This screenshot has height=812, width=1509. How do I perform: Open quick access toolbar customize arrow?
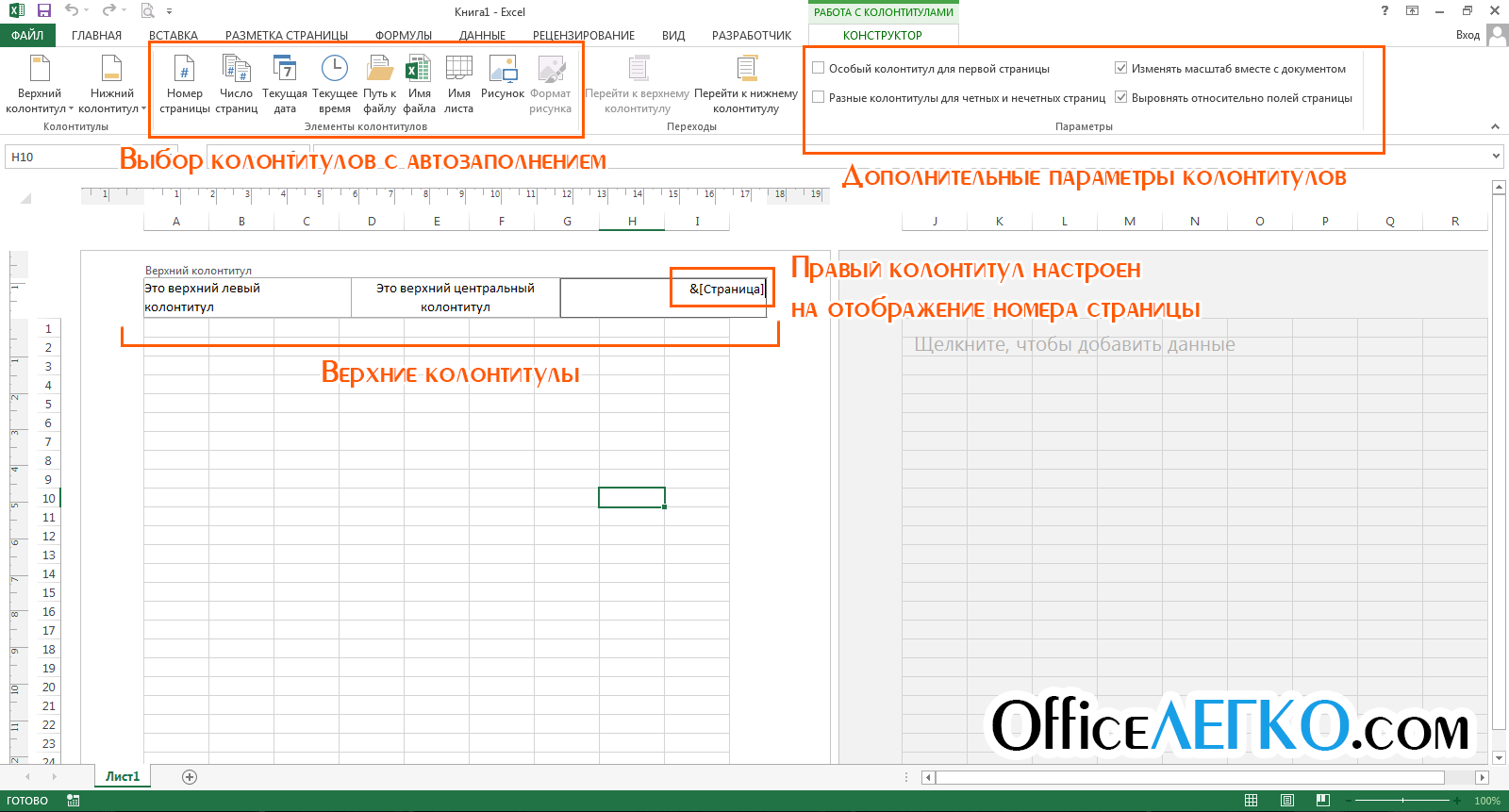click(170, 11)
